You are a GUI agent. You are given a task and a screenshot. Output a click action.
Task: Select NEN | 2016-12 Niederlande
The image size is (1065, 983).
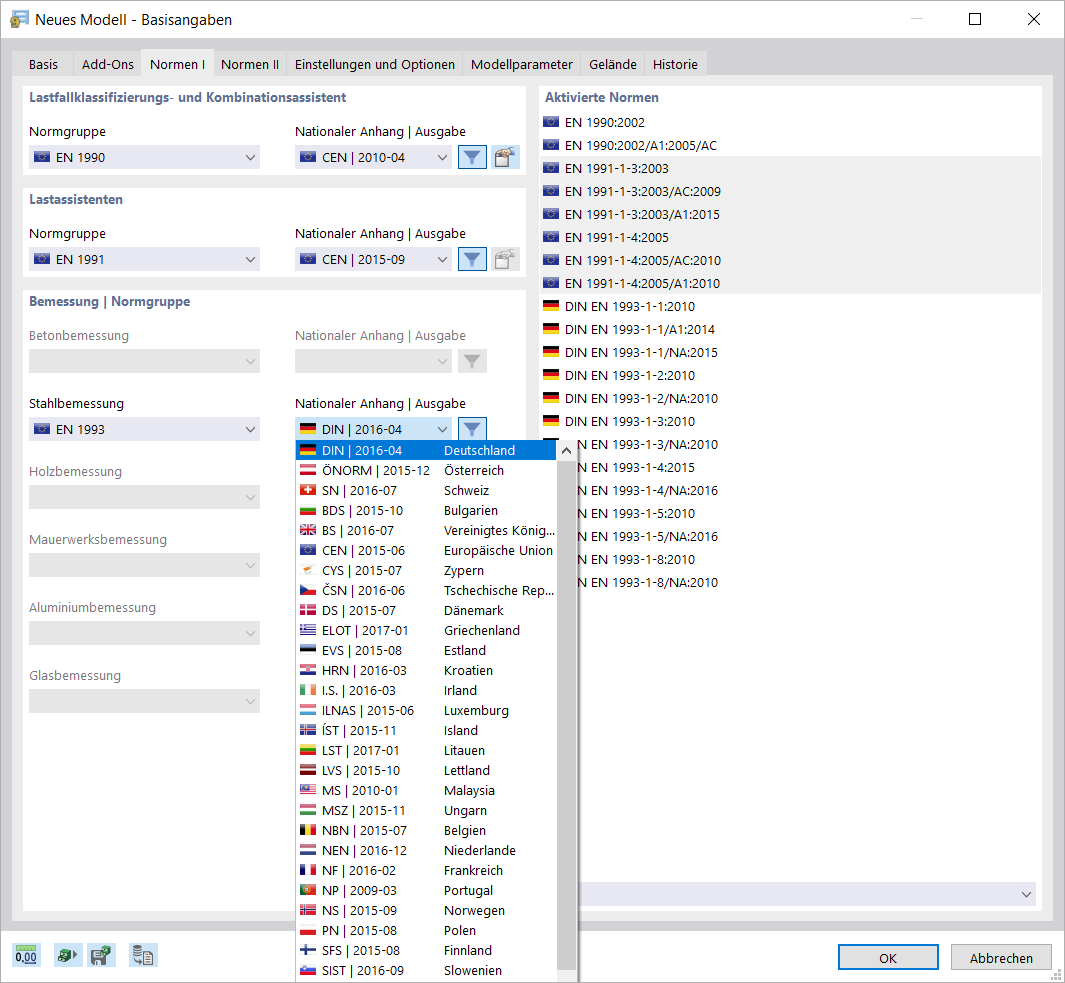[x=426, y=851]
